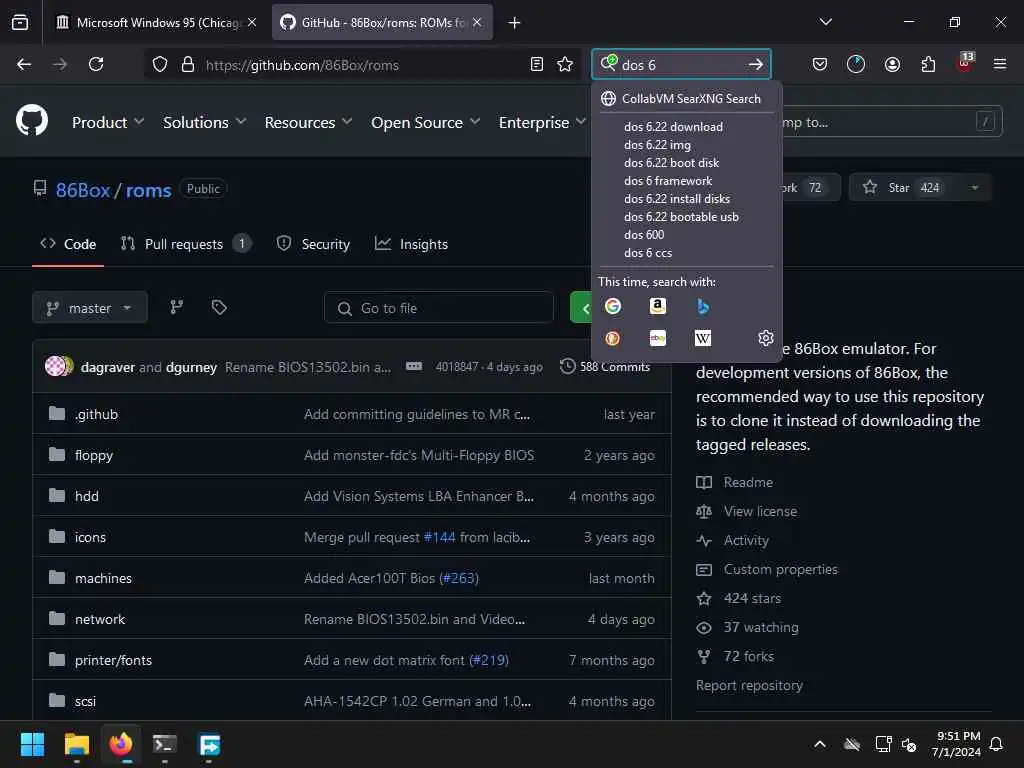Search with Google this time
Viewport: 1024px width, 768px height.
613,306
